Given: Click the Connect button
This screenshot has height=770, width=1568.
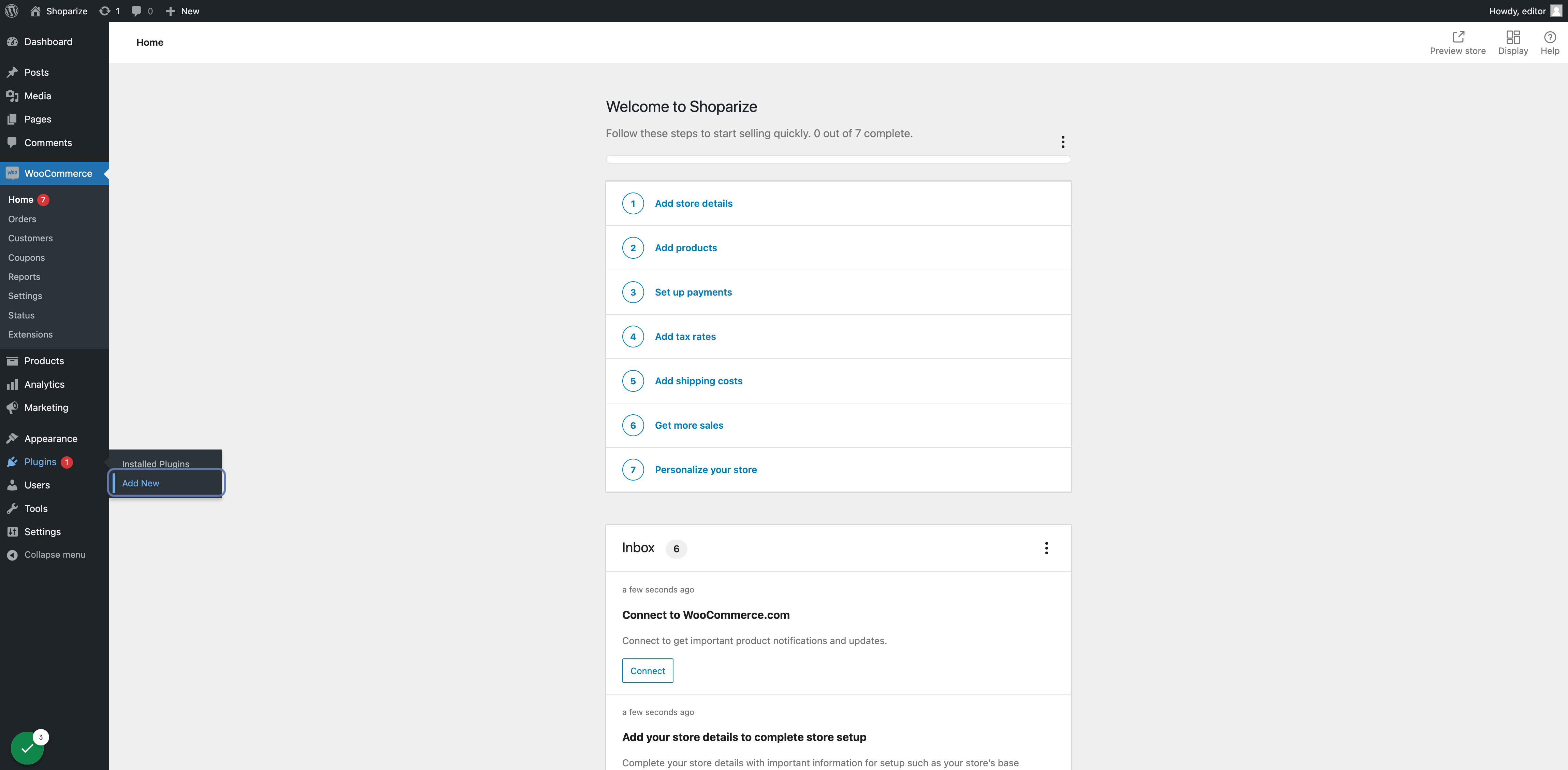Looking at the screenshot, I should click(647, 671).
